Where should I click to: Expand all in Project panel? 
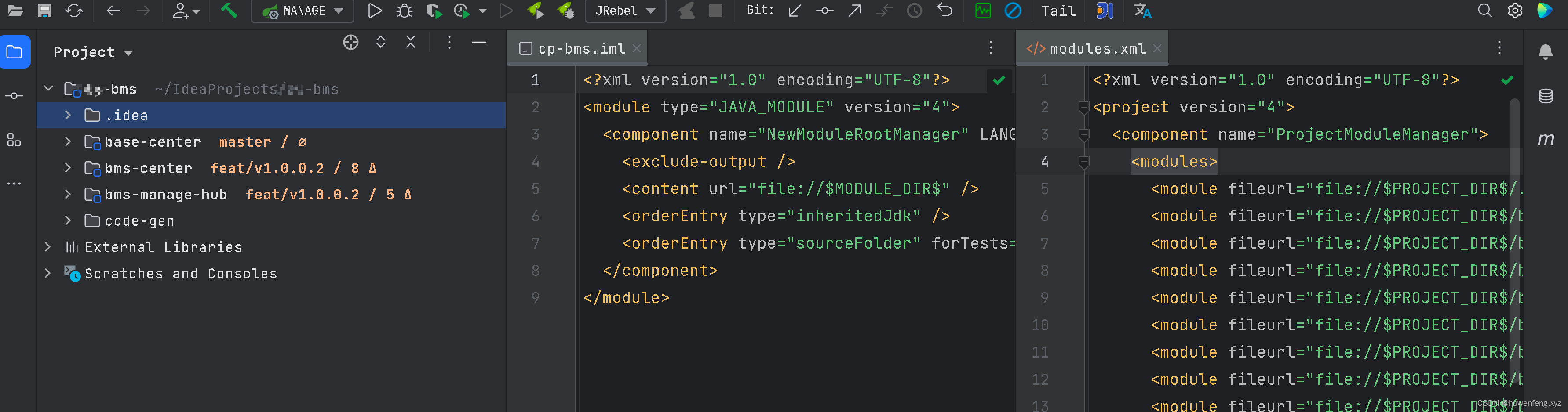(x=380, y=42)
